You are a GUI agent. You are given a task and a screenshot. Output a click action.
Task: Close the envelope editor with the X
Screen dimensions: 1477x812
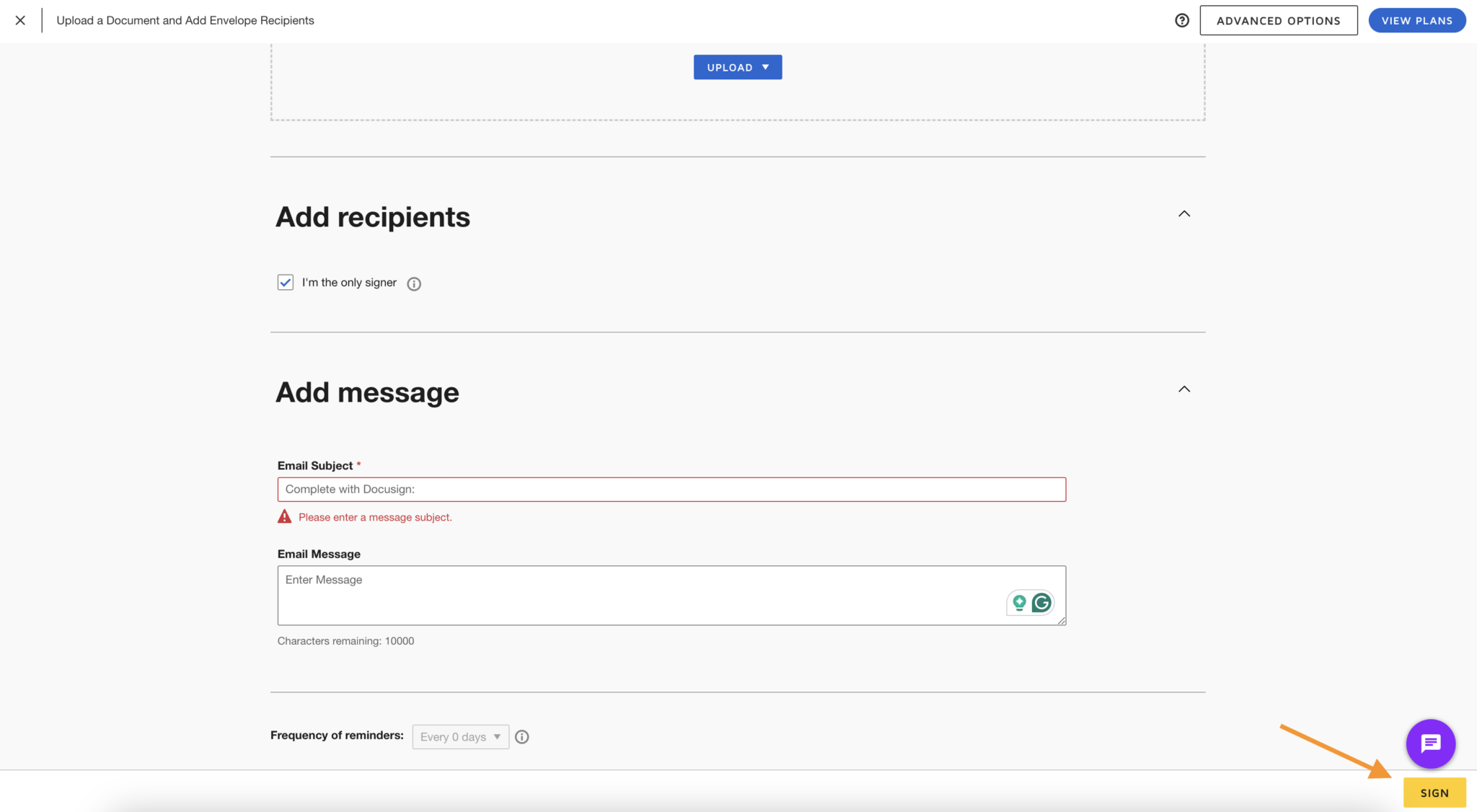[20, 20]
